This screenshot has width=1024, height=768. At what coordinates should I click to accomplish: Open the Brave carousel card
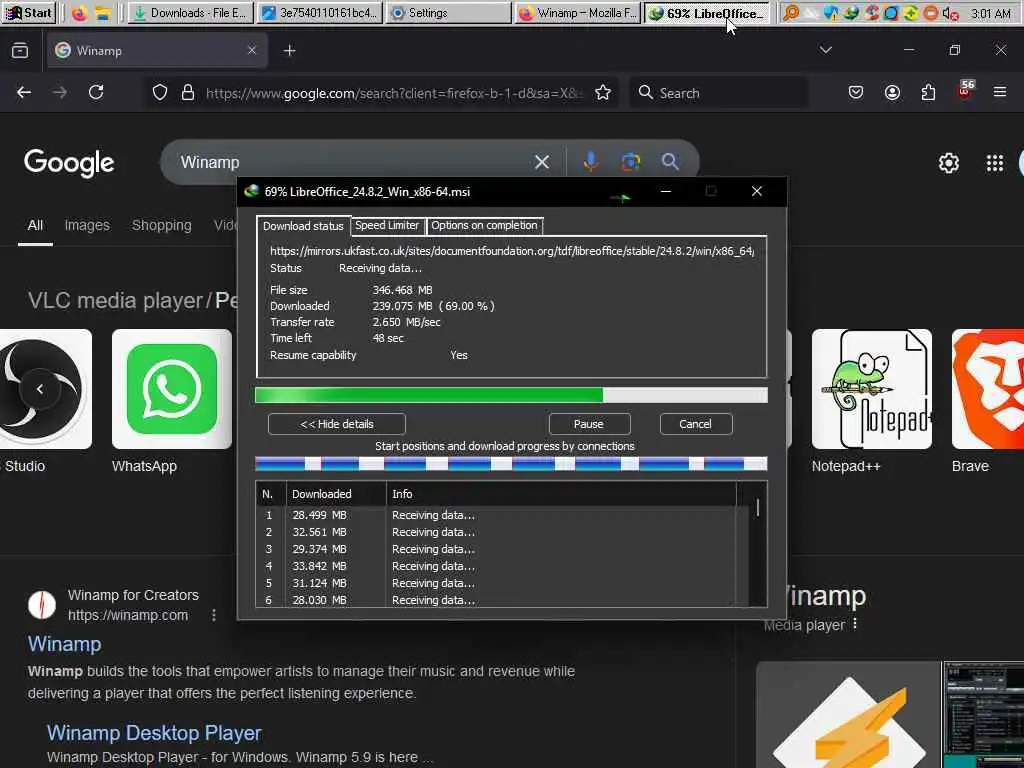987,400
